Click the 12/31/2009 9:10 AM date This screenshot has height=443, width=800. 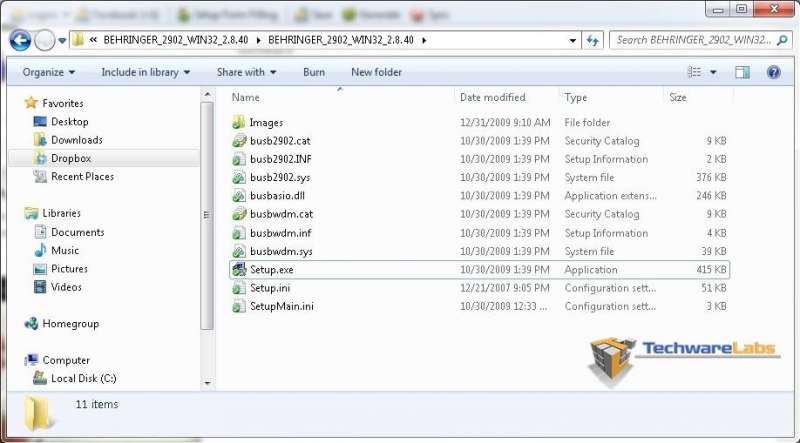coord(505,122)
